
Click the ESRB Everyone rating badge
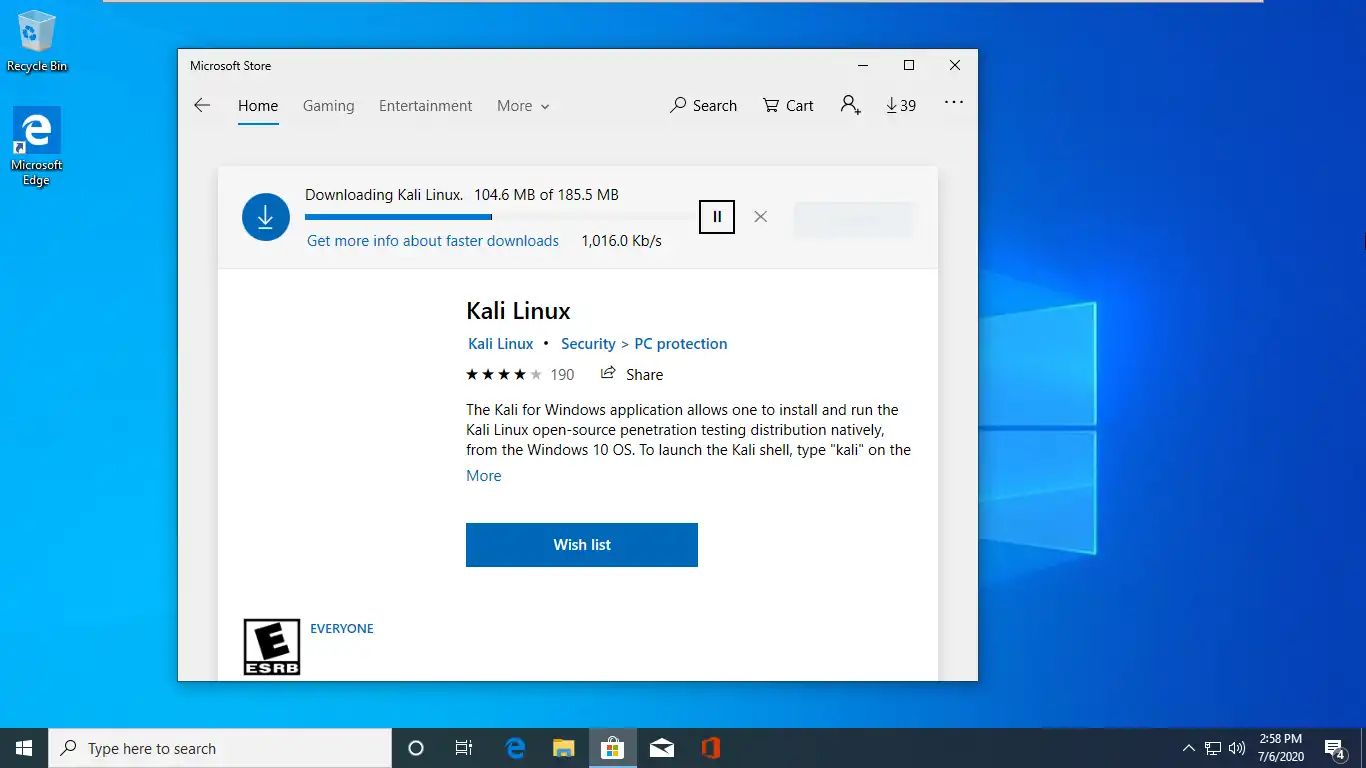[272, 646]
